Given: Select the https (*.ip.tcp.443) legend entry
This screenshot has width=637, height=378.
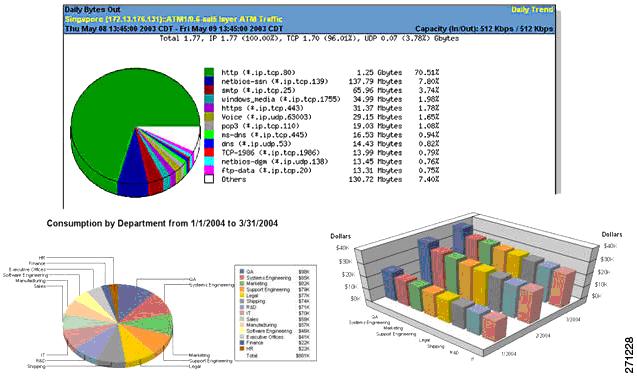Looking at the screenshot, I should [x=262, y=108].
